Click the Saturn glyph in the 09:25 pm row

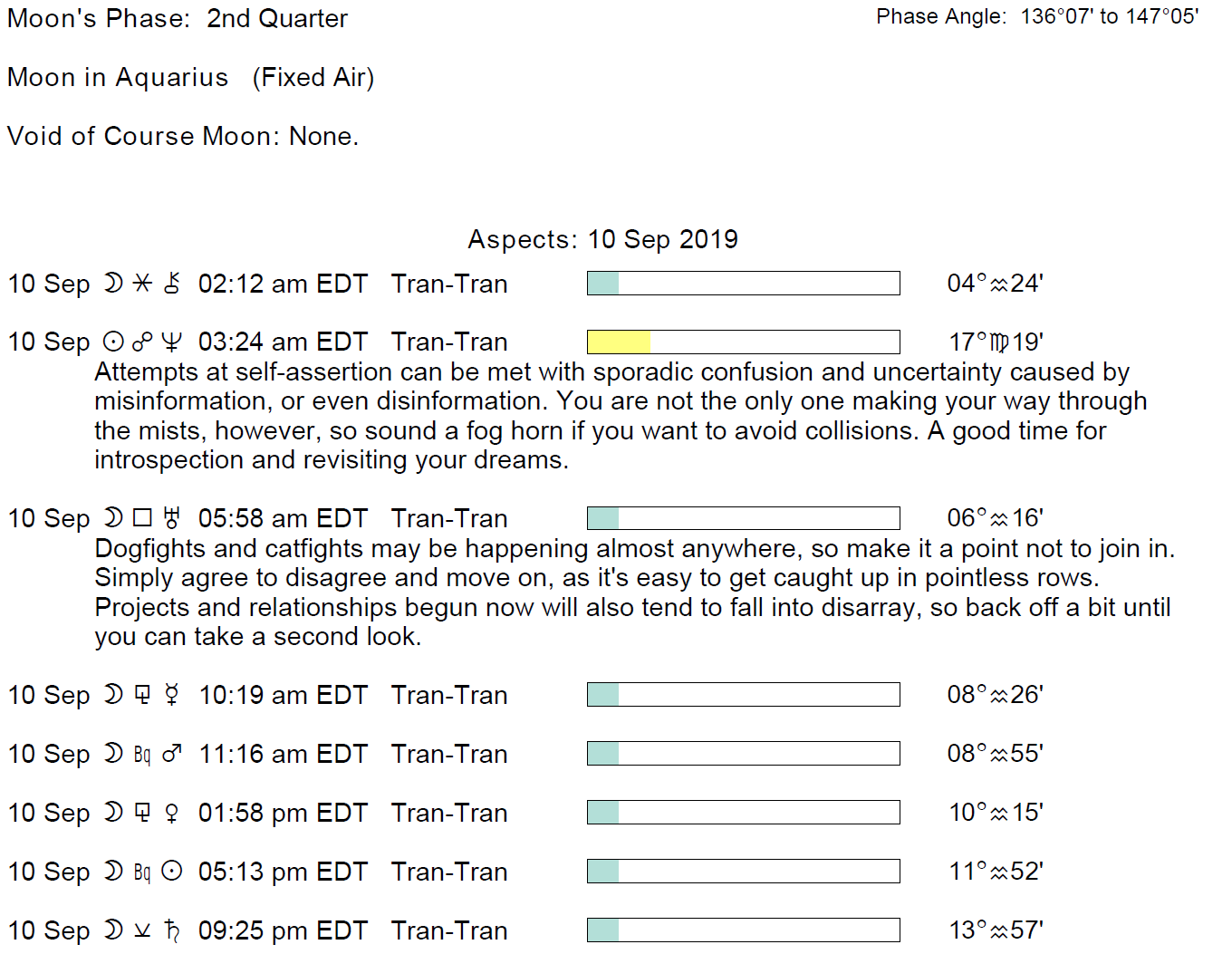click(172, 930)
